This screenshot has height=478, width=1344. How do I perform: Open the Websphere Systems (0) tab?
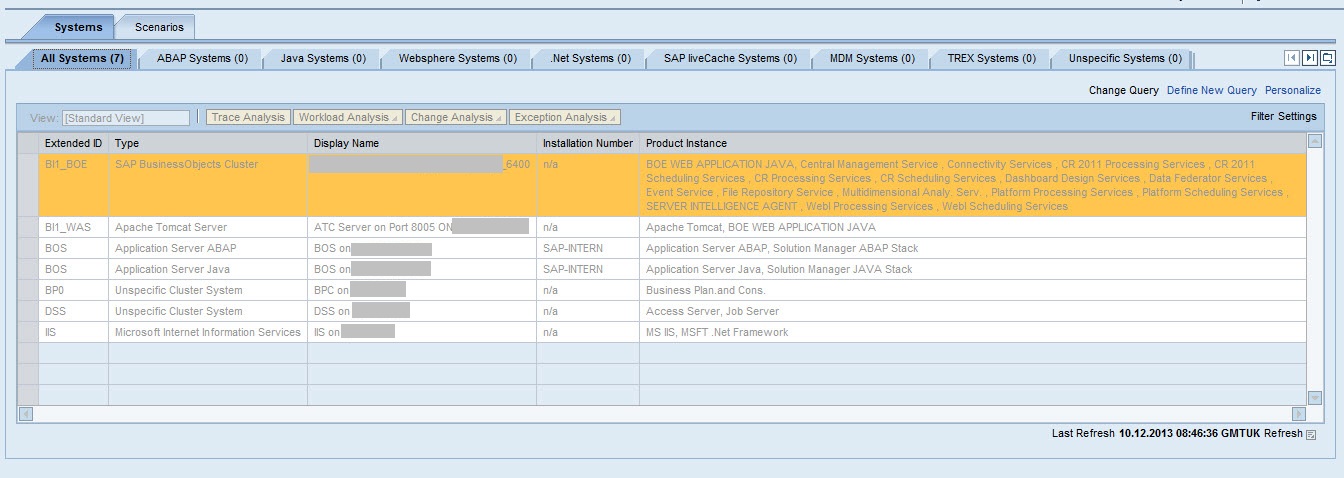(458, 58)
